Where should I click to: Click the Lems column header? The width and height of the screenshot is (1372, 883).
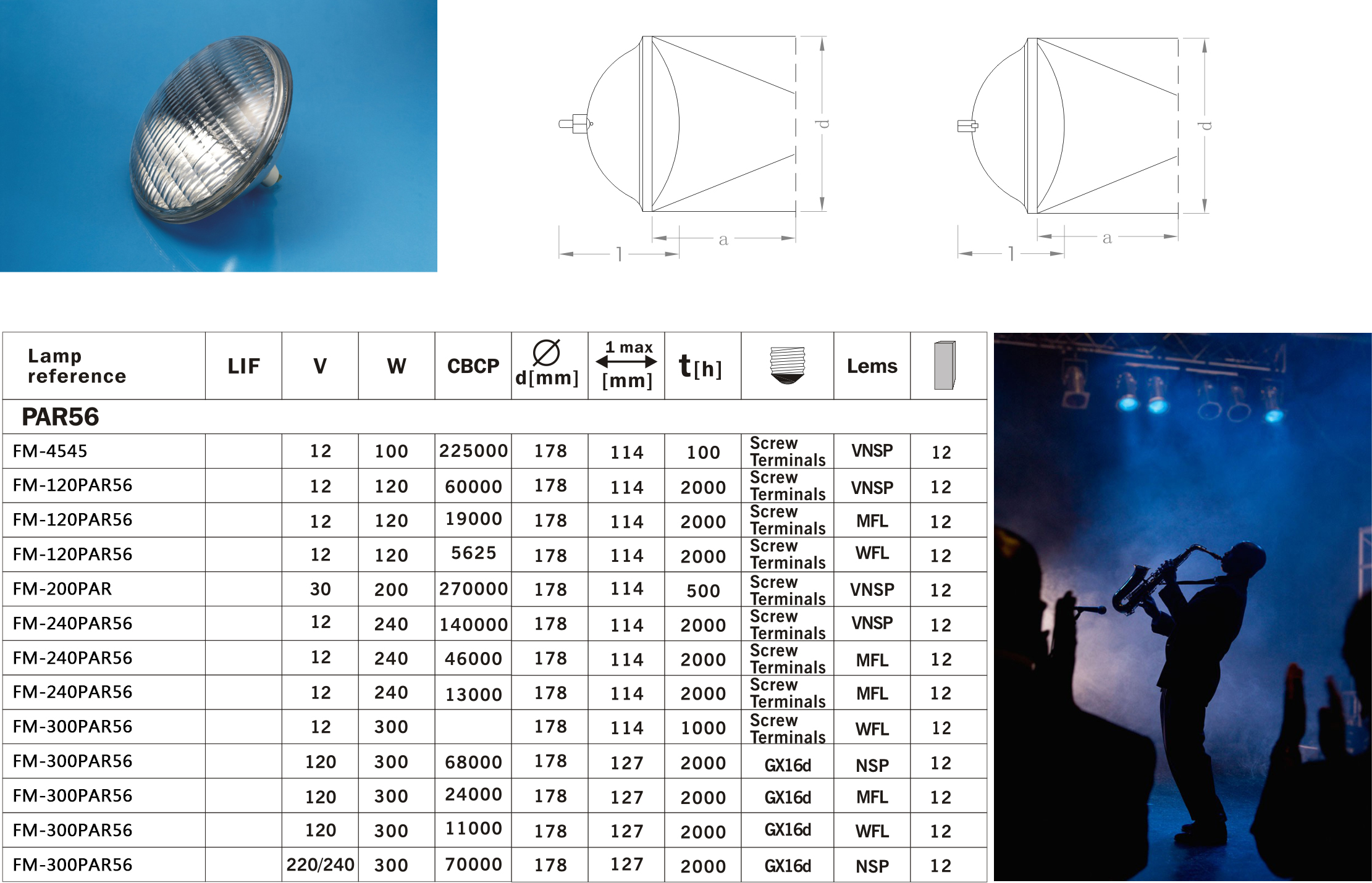coord(872,366)
